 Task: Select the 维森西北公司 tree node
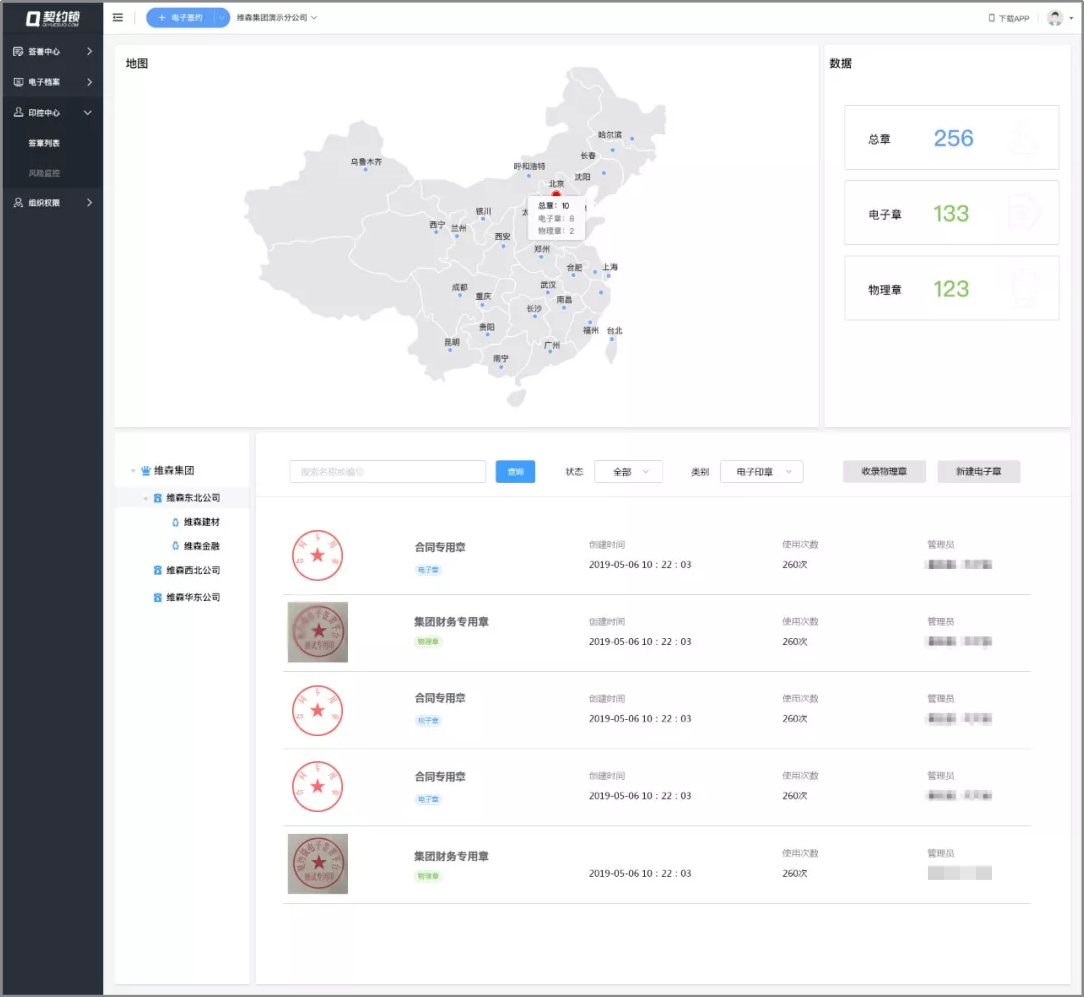193,570
